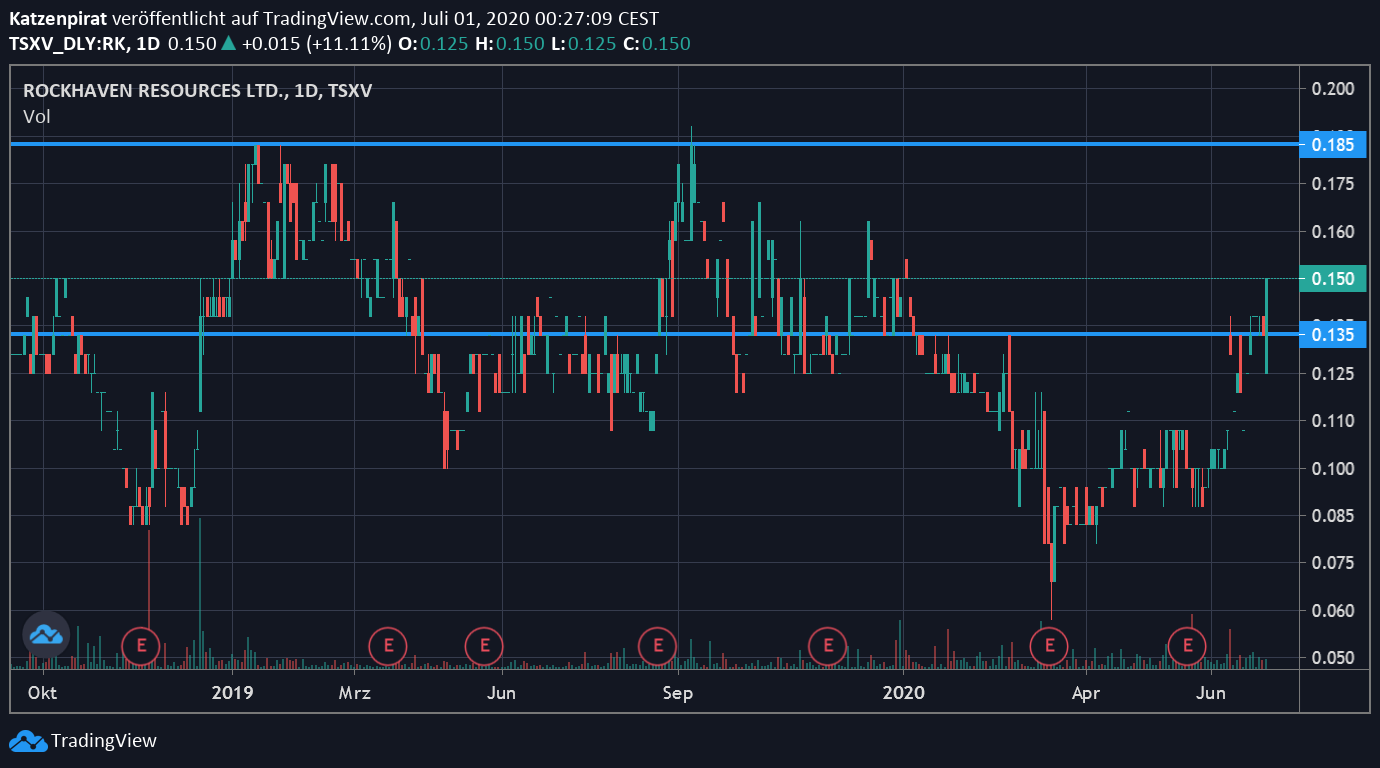Click the last earnings marker near Jun 2020
Viewport: 1380px width, 768px height.
tap(1188, 645)
